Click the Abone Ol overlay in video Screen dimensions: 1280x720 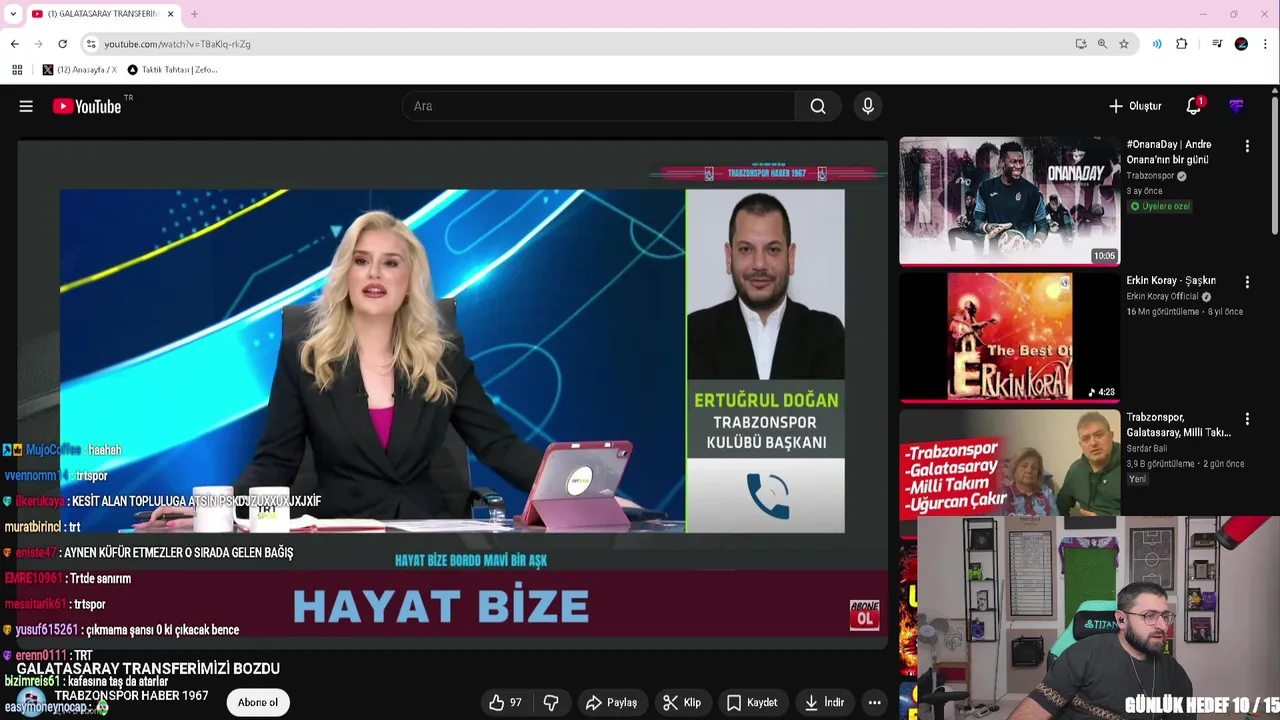(x=864, y=614)
